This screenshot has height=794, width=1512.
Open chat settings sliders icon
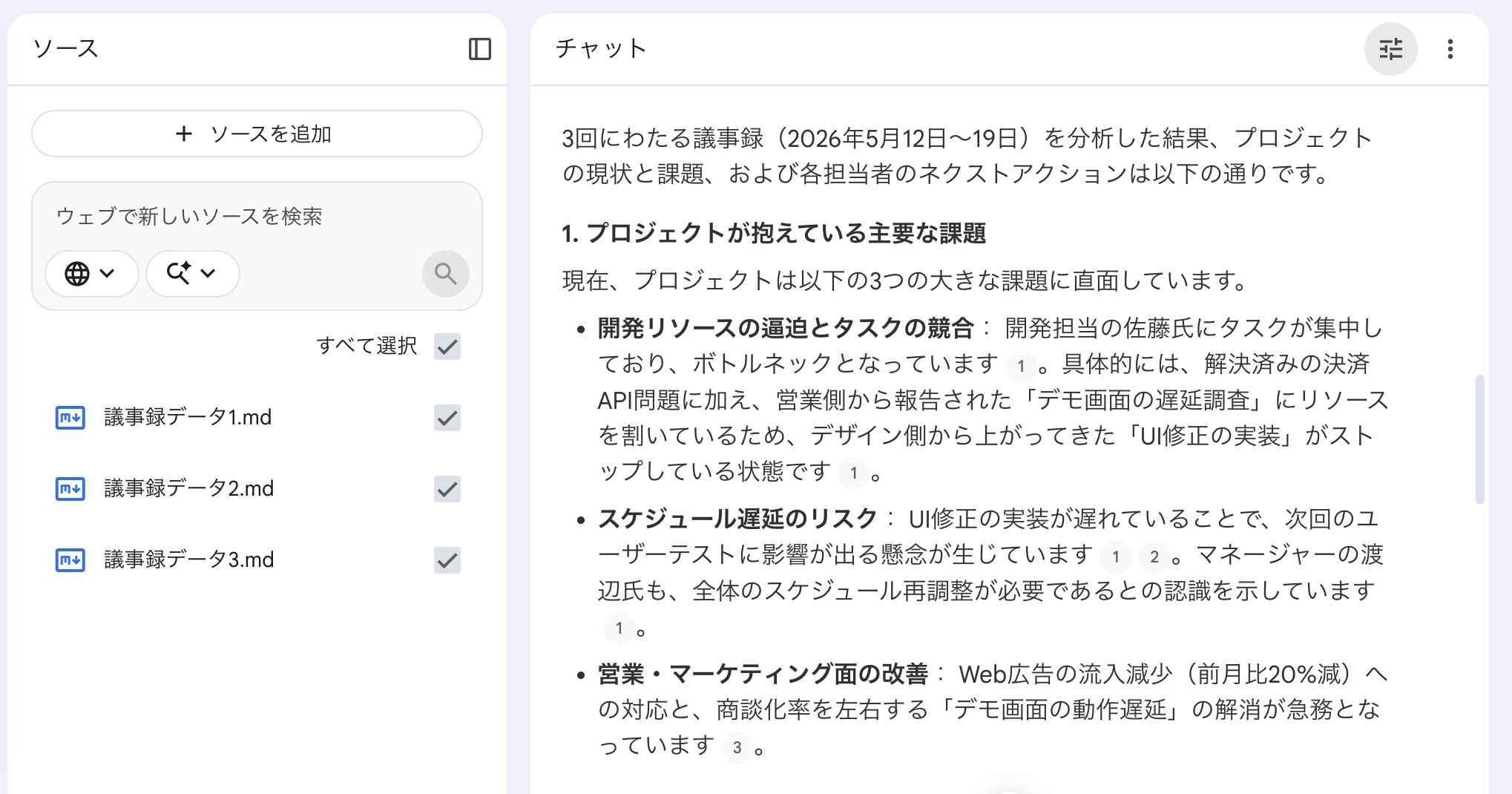pos(1391,49)
